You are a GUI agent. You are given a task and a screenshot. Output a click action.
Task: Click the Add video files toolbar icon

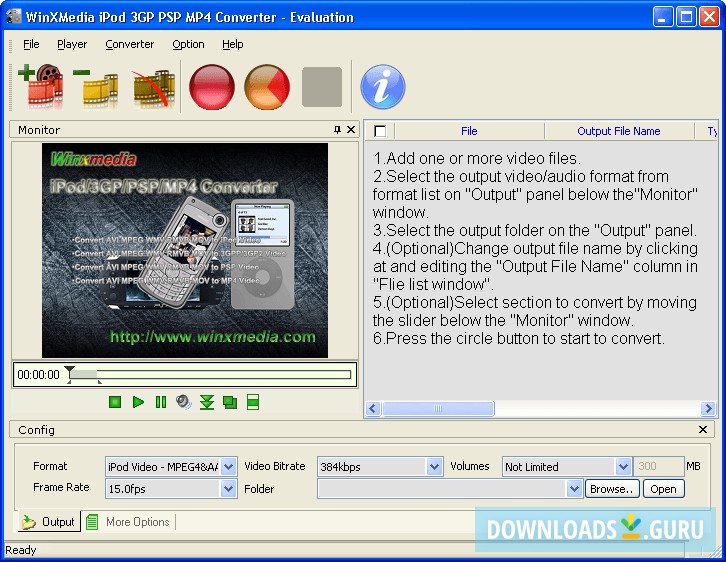[41, 87]
